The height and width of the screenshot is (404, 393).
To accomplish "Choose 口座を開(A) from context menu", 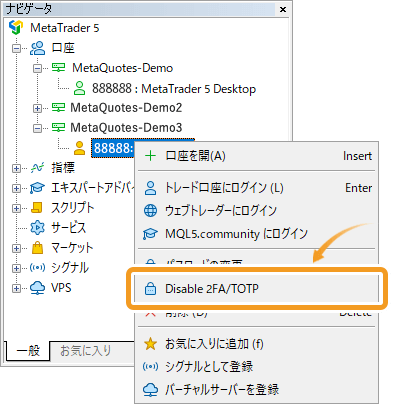I will (x=257, y=156).
